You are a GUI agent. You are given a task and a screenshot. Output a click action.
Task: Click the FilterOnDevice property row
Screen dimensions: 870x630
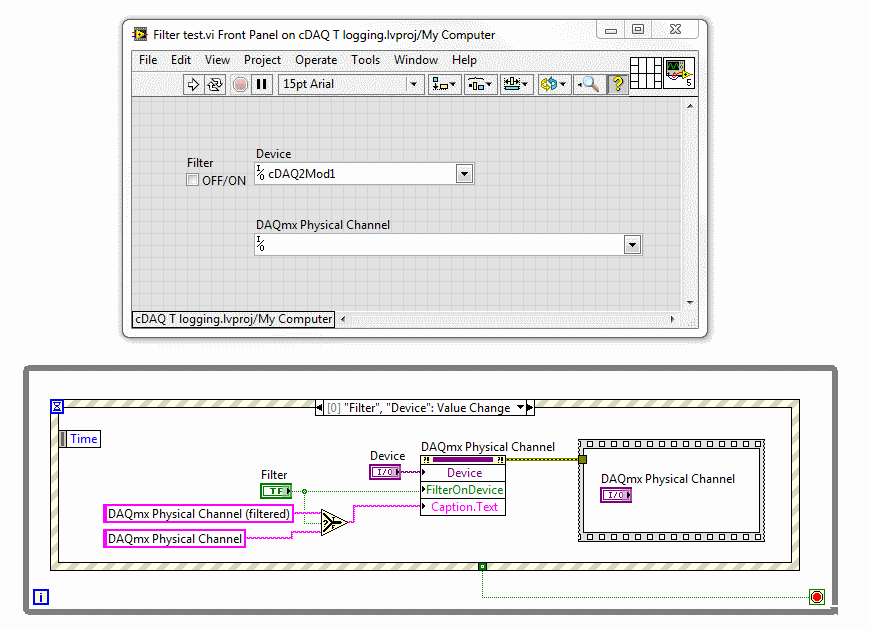(x=463, y=490)
